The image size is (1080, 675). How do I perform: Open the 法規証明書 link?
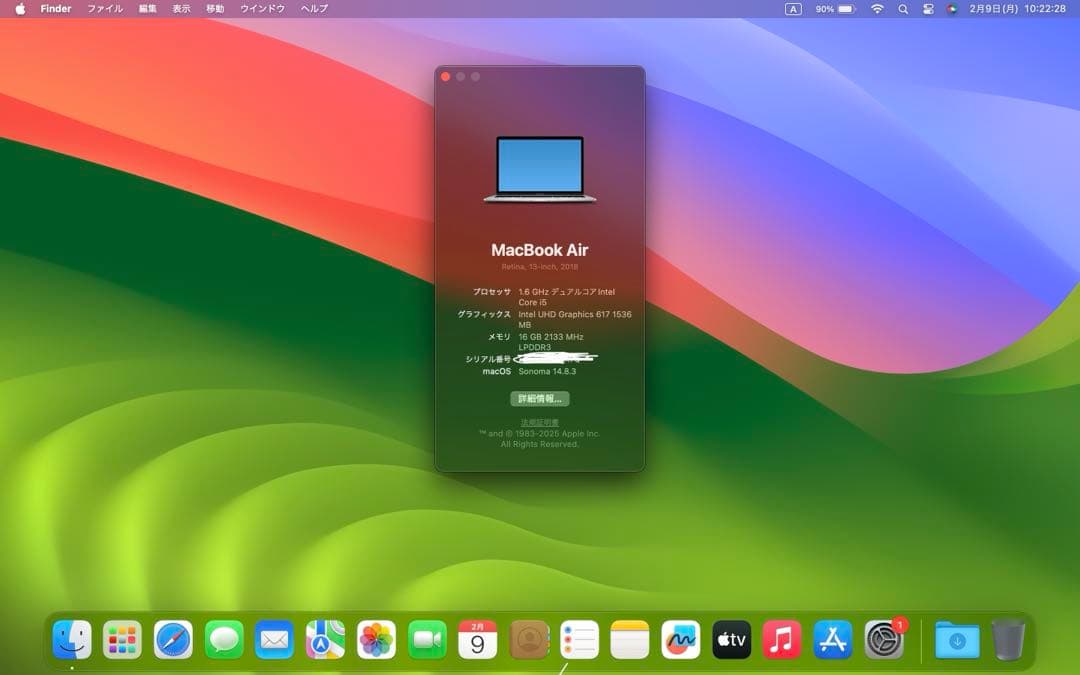pyautogui.click(x=540, y=421)
